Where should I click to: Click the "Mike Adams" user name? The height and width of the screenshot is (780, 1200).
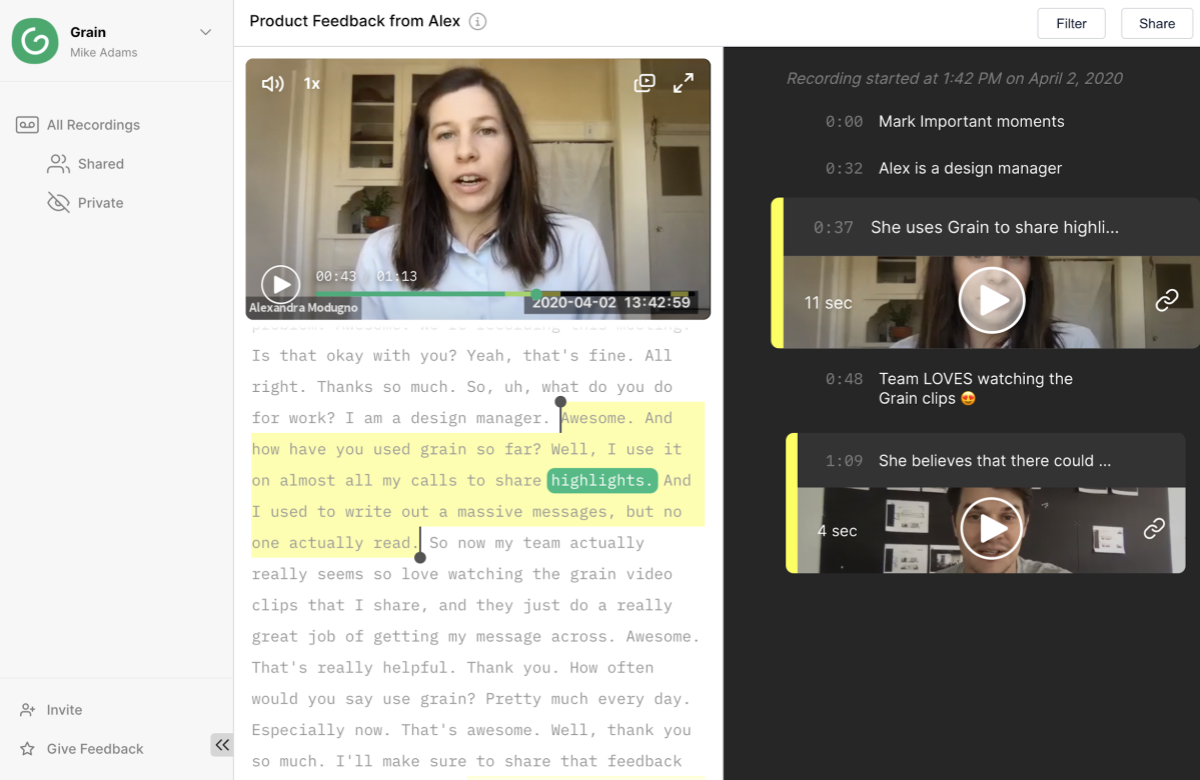pyautogui.click(x=104, y=52)
